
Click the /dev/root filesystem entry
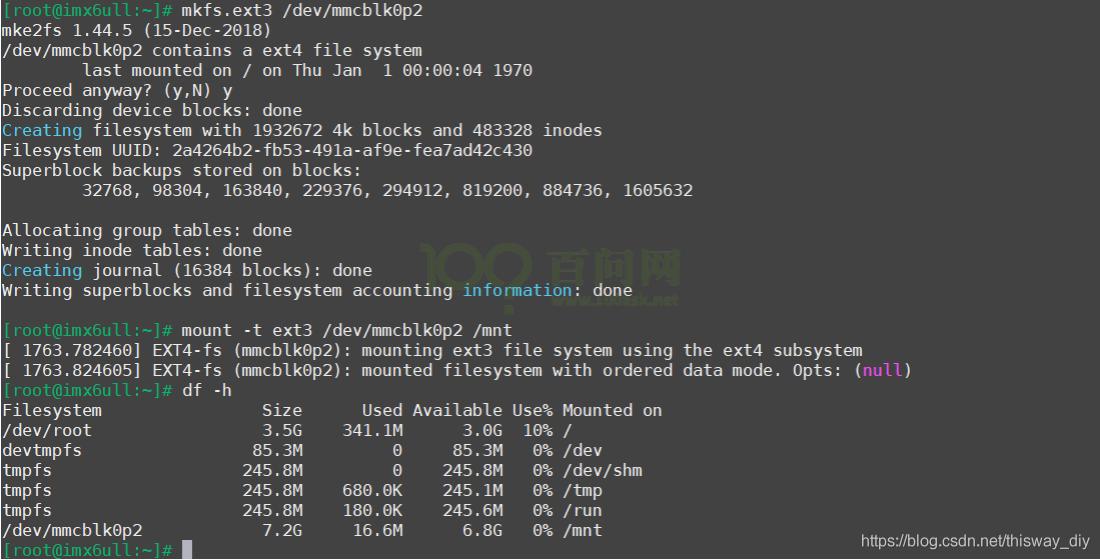pyautogui.click(x=47, y=430)
